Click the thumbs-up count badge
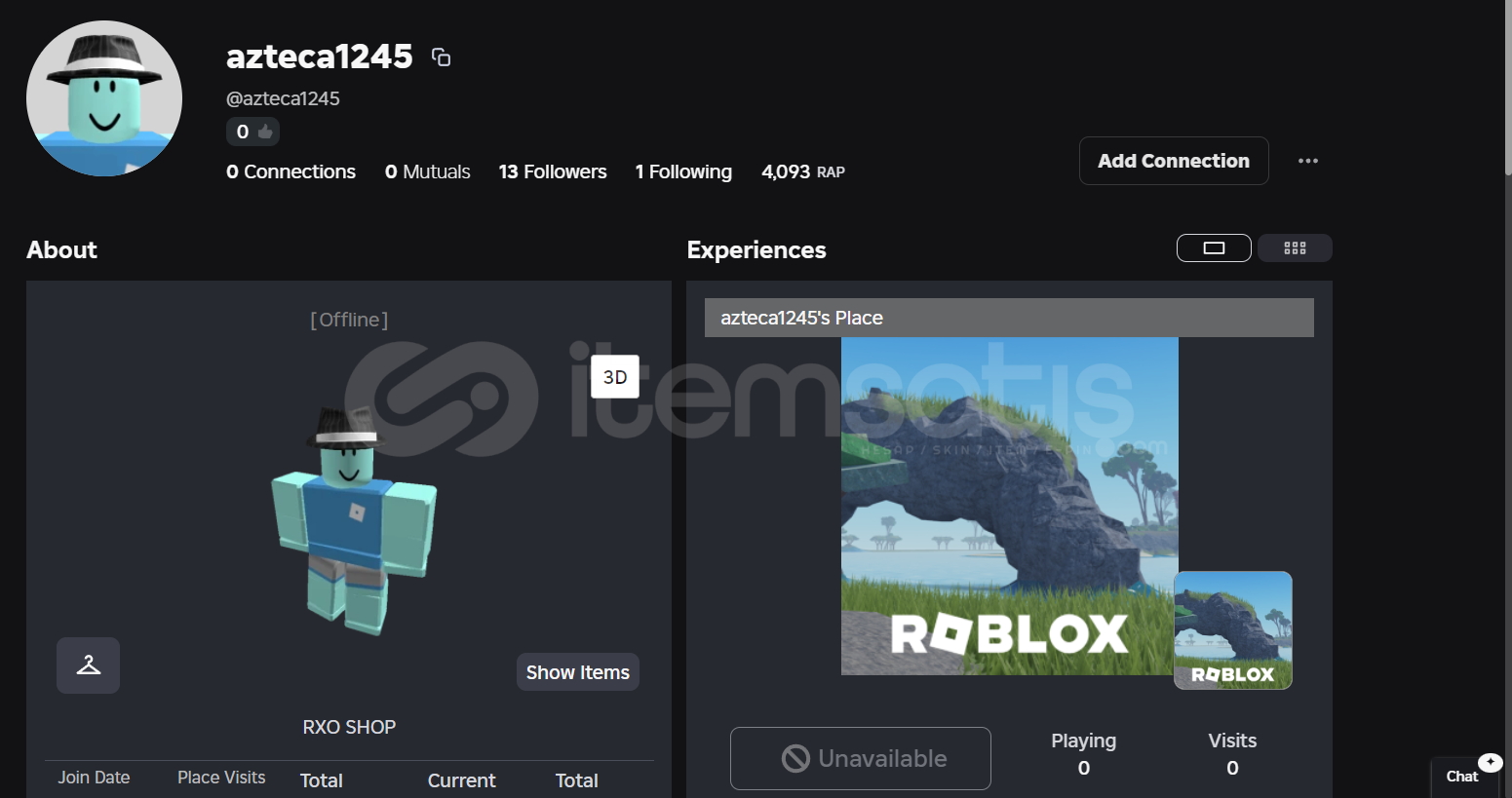This screenshot has width=1512, height=798. click(253, 132)
